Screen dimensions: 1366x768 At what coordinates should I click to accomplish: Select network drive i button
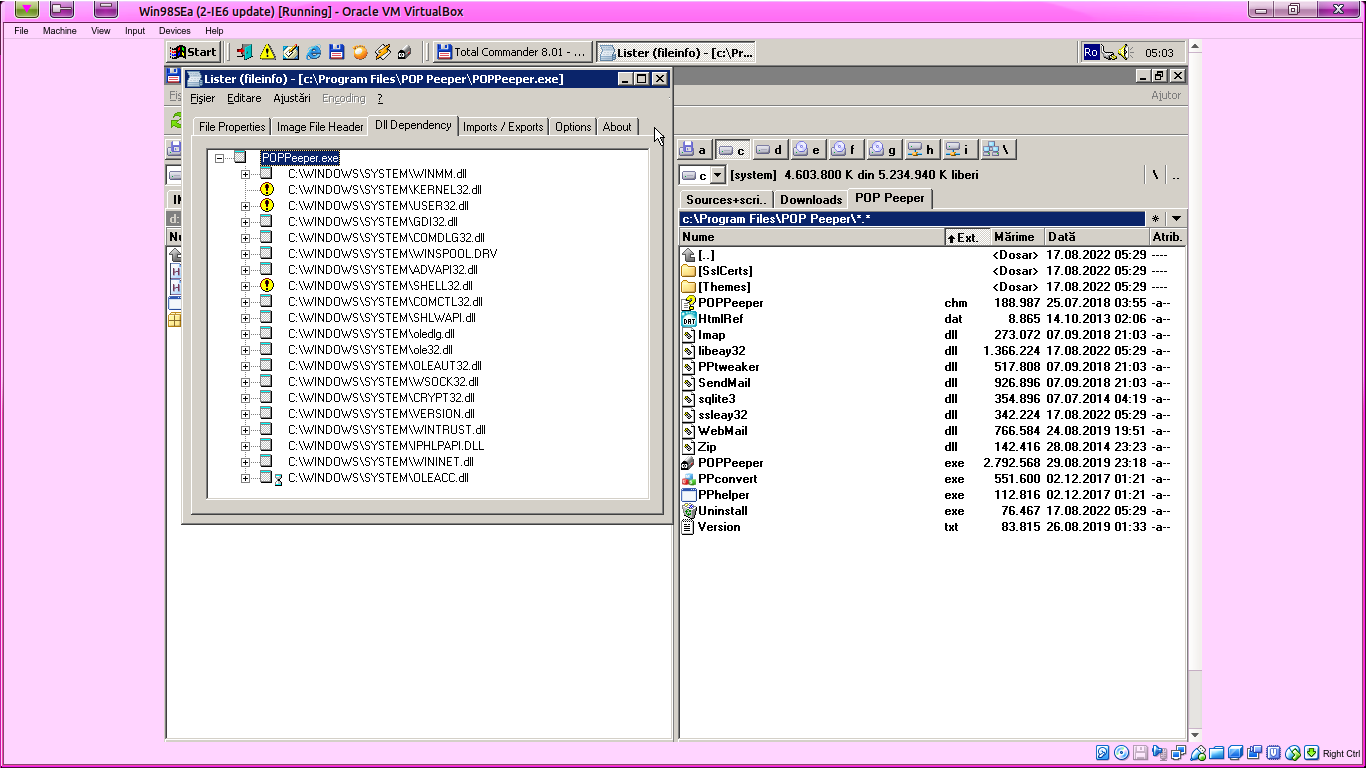click(x=959, y=150)
